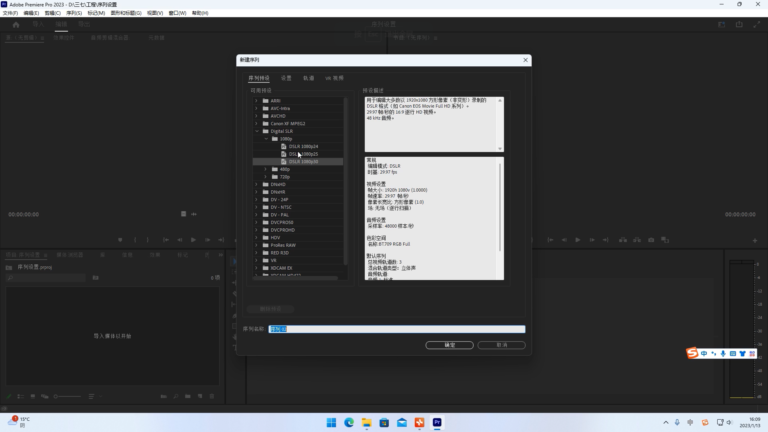
Task: Expand the AVC-Intra preset folder
Action: pos(256,108)
